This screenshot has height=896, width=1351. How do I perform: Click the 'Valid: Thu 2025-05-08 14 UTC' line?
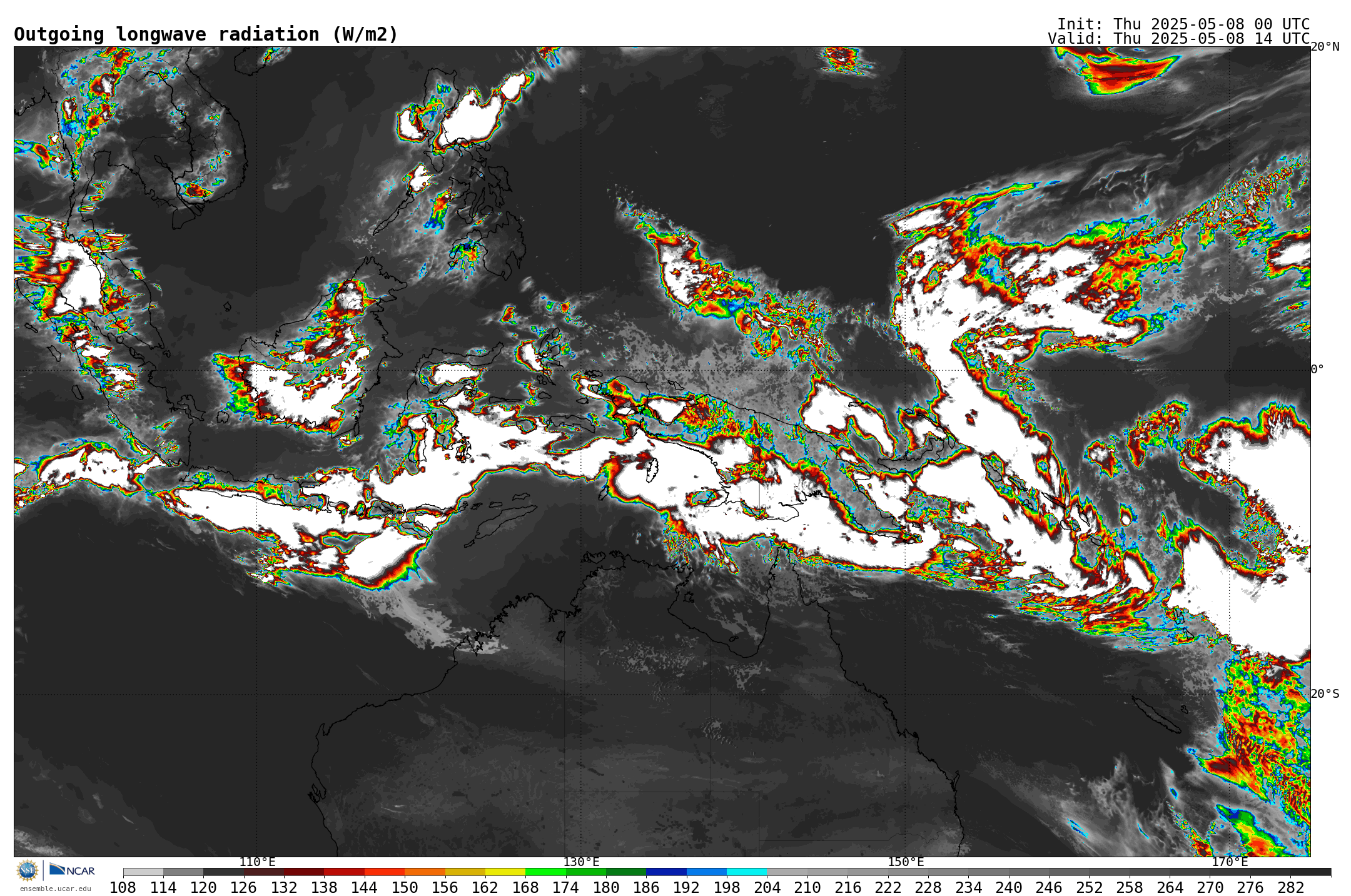[1179, 39]
